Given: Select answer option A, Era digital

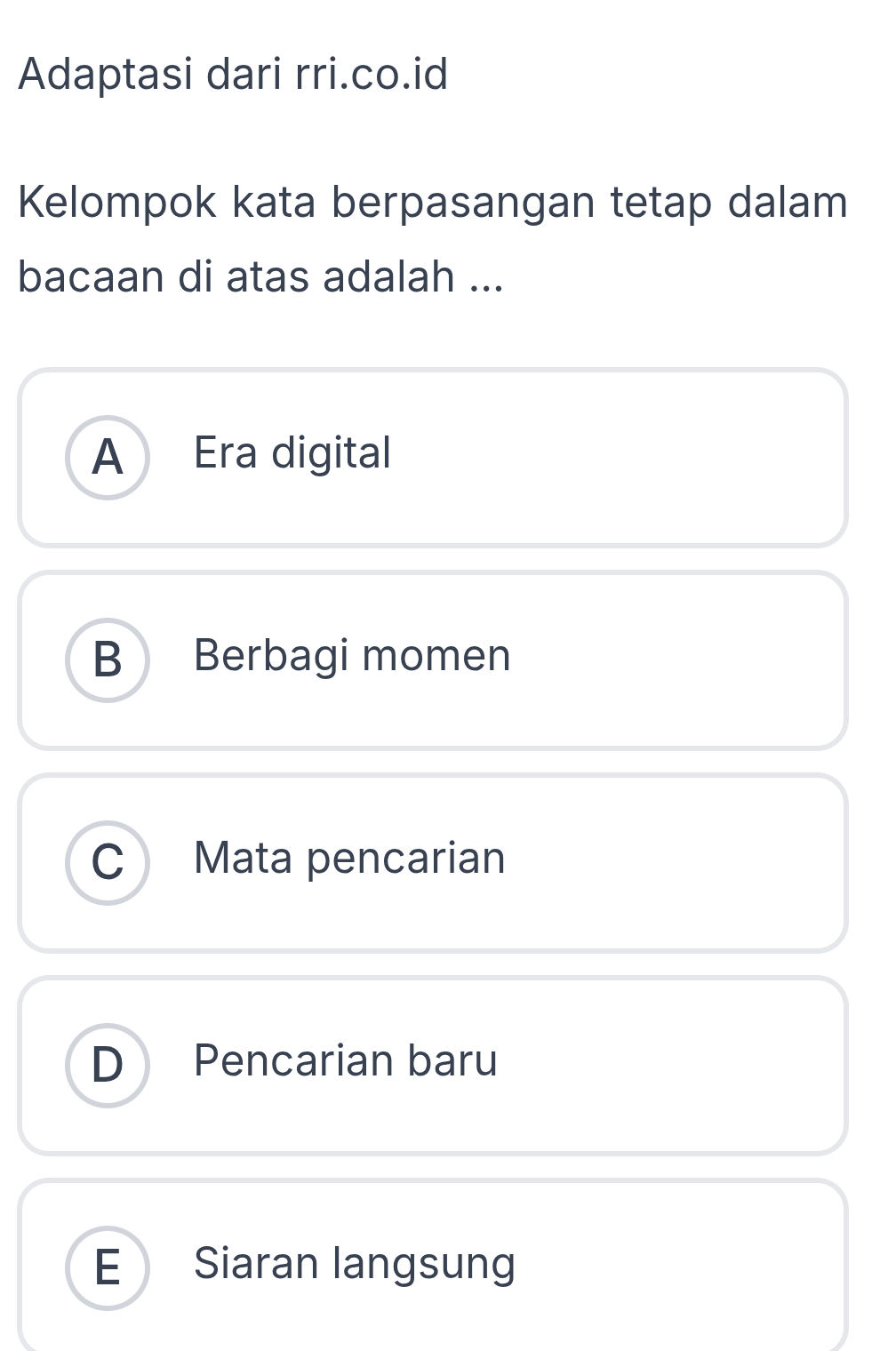Looking at the screenshot, I should (x=433, y=455).
